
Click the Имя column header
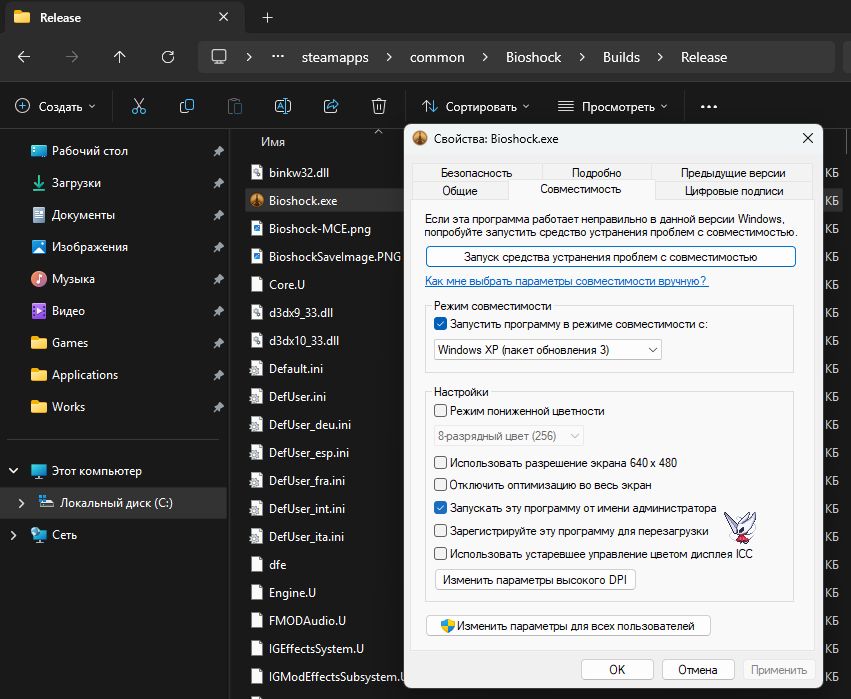pyautogui.click(x=273, y=142)
